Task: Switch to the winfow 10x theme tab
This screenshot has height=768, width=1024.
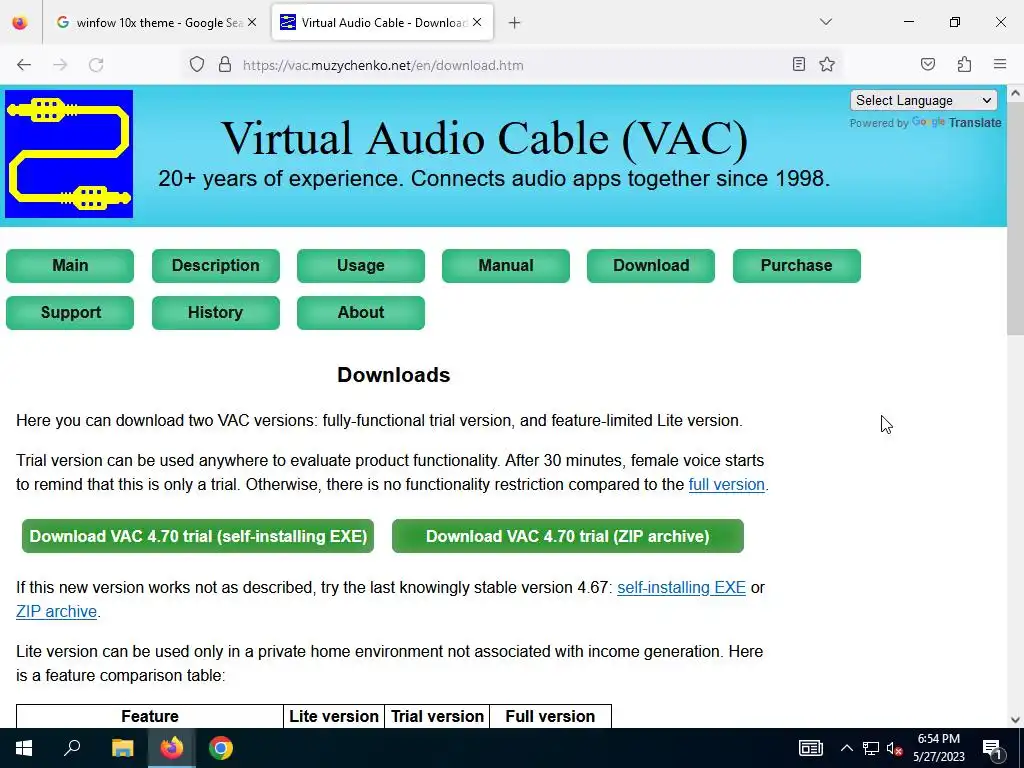Action: click(157, 22)
